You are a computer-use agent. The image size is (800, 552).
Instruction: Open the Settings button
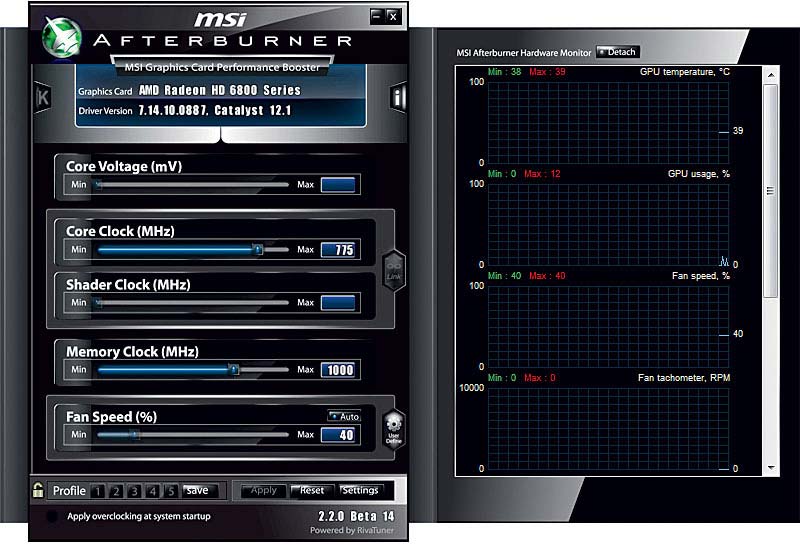(360, 490)
